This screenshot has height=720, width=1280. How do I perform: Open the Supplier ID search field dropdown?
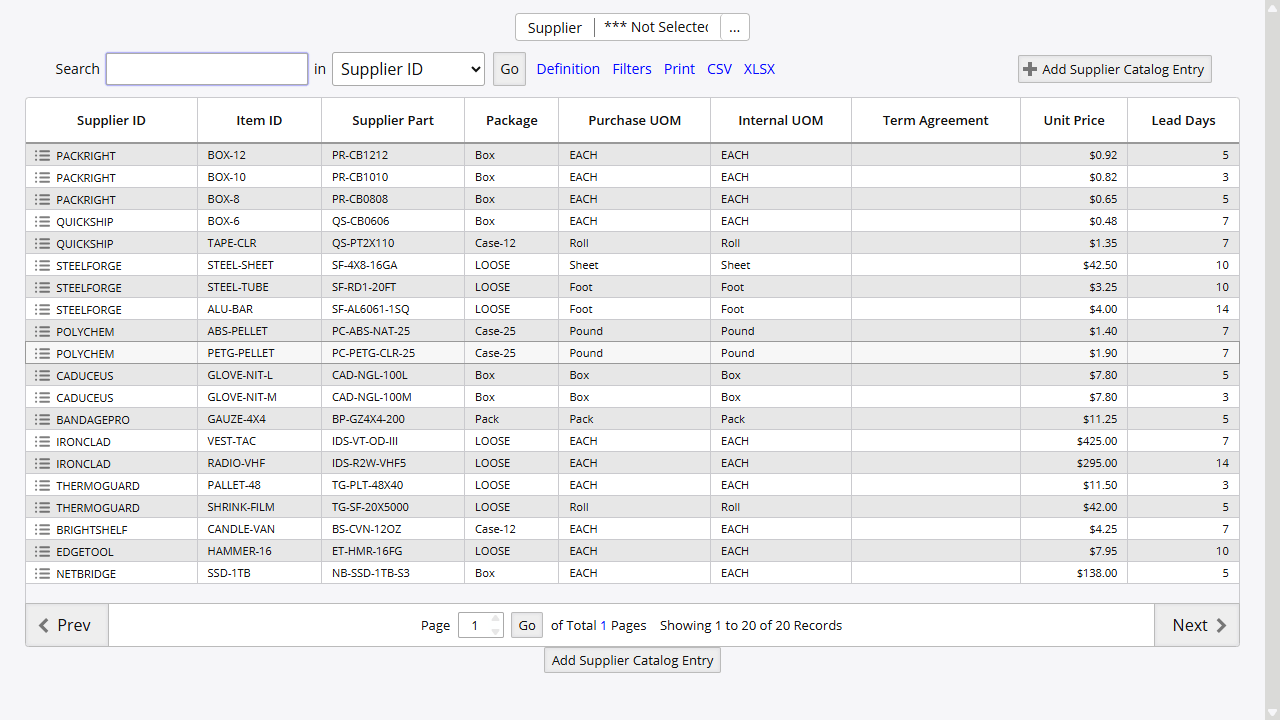(408, 69)
